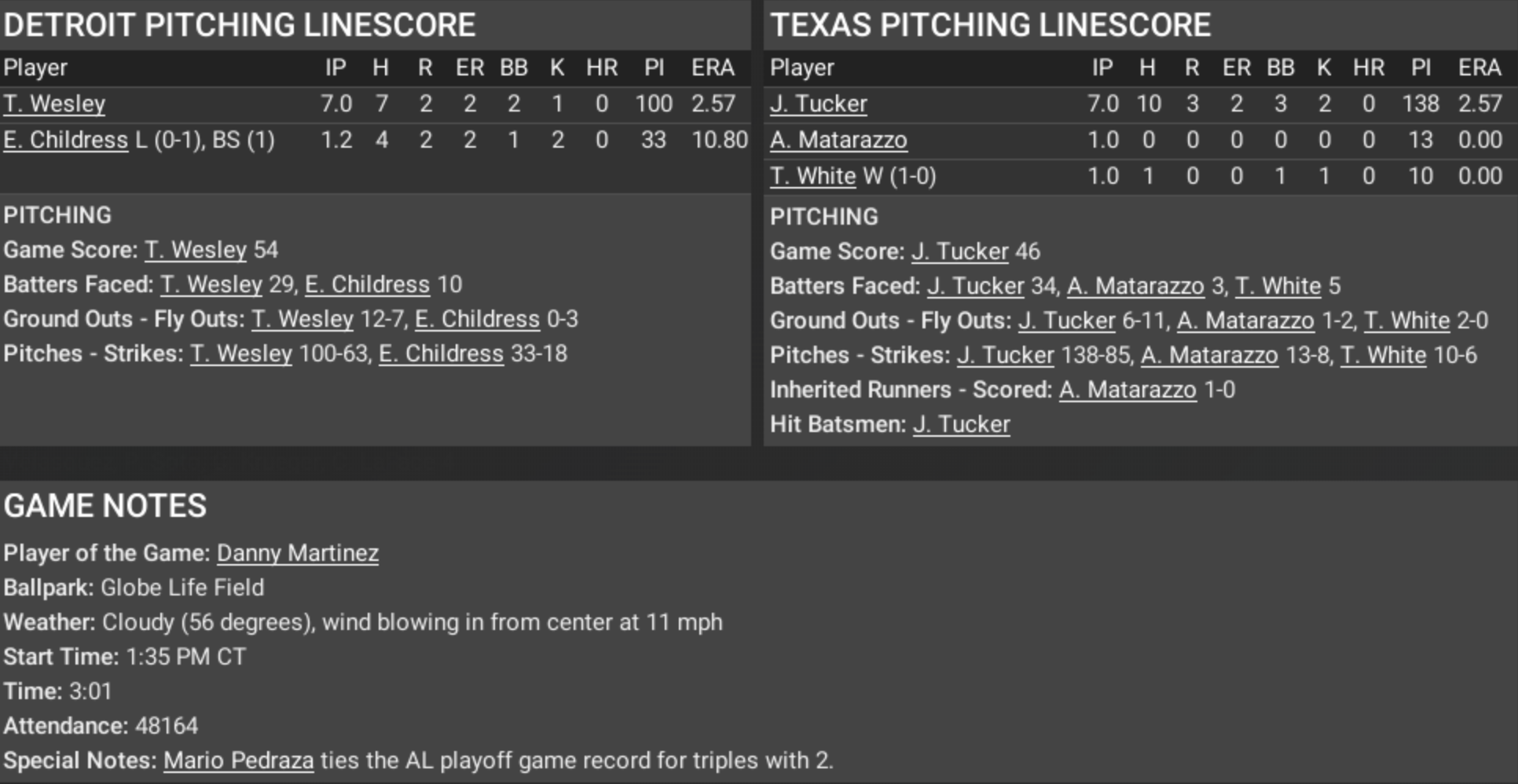The image size is (1518, 784).
Task: Click ERA column header in Detroit table
Action: click(712, 68)
